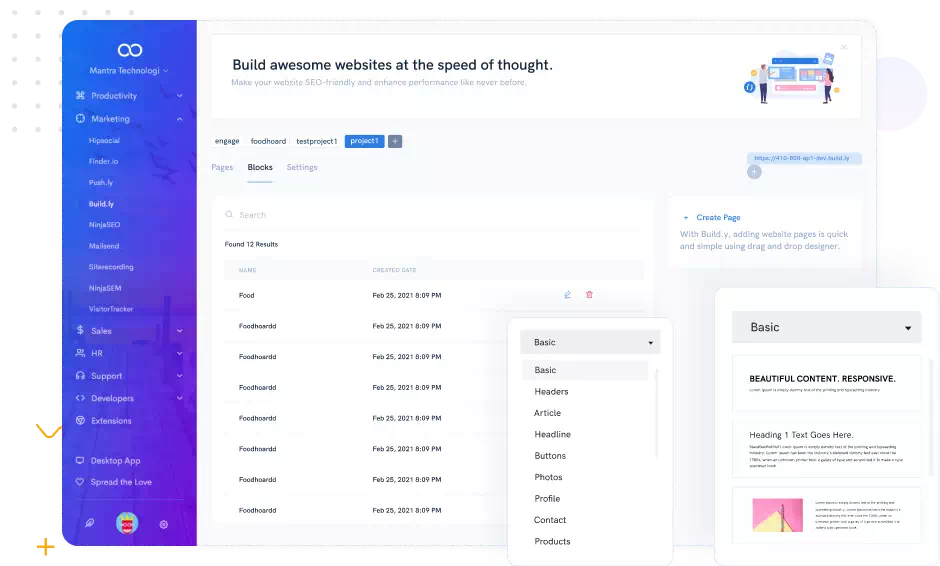This screenshot has height=566, width=940.
Task: Select the Heading 1 Text block thumbnail
Action: (826, 448)
